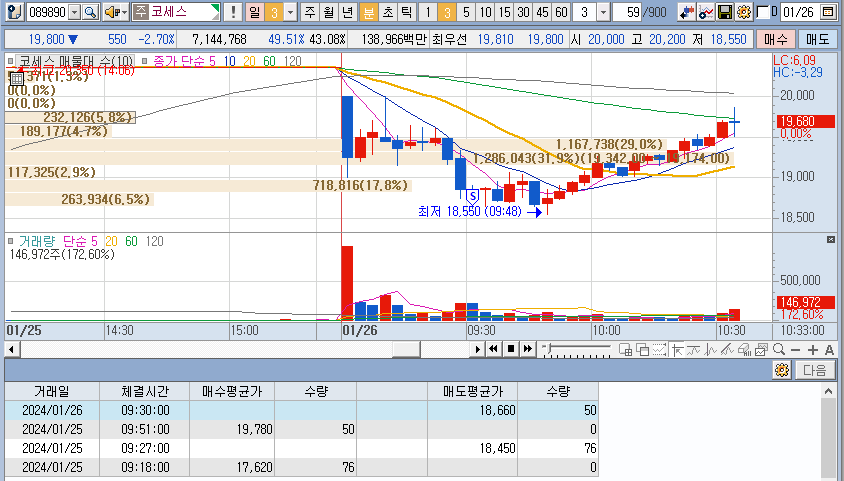The image size is (844, 481).
Task: Click the candlestick compare arrows icon
Action: (686, 12)
